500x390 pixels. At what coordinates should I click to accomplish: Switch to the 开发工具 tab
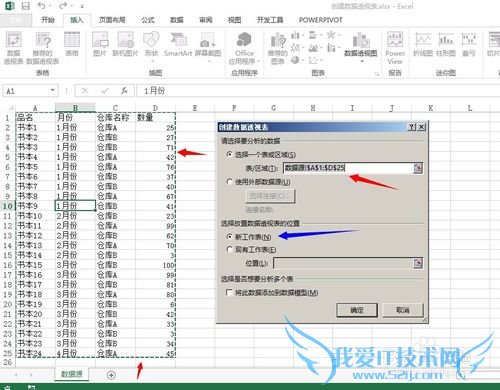point(270,20)
